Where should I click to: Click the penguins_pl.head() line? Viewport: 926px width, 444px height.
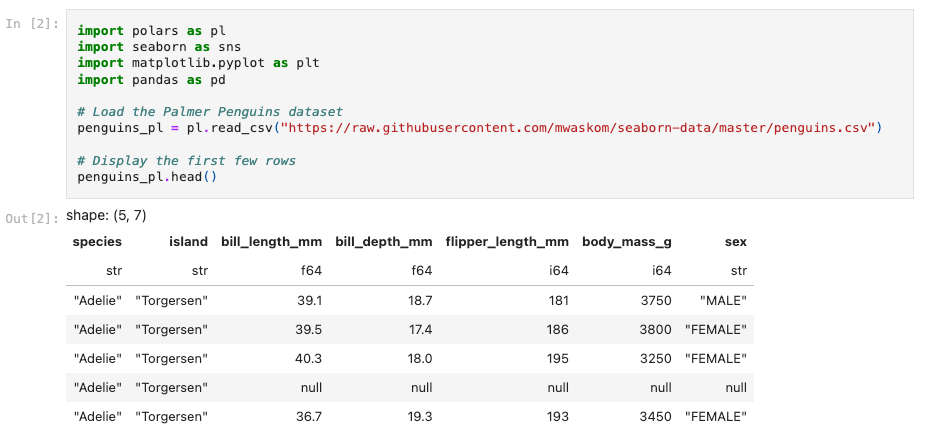pos(147,177)
